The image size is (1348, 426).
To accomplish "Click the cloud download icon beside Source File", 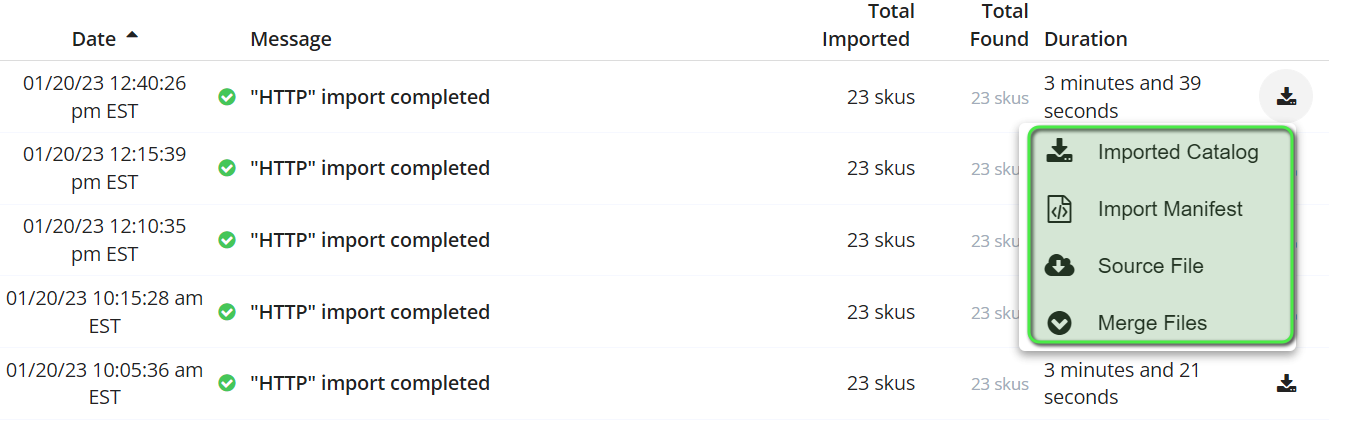I will [1059, 266].
